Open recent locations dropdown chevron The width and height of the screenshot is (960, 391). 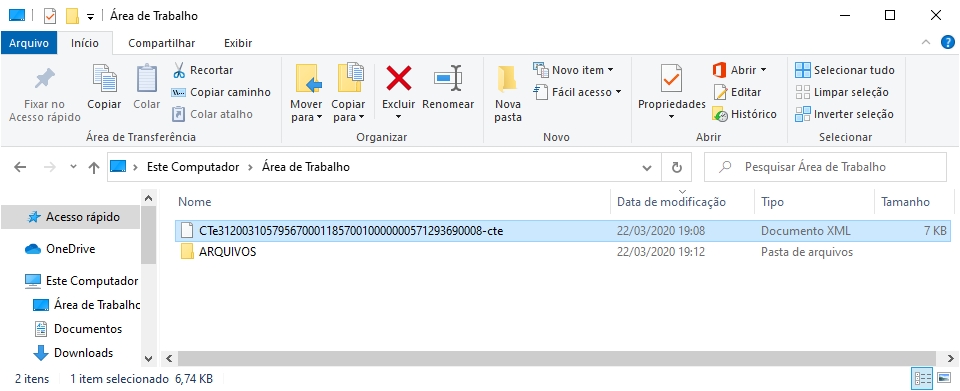[x=73, y=167]
